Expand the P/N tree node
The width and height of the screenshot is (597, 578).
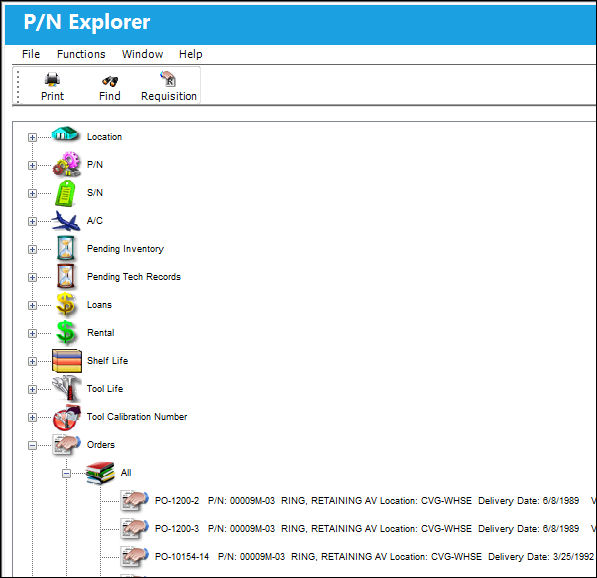pyautogui.click(x=32, y=165)
